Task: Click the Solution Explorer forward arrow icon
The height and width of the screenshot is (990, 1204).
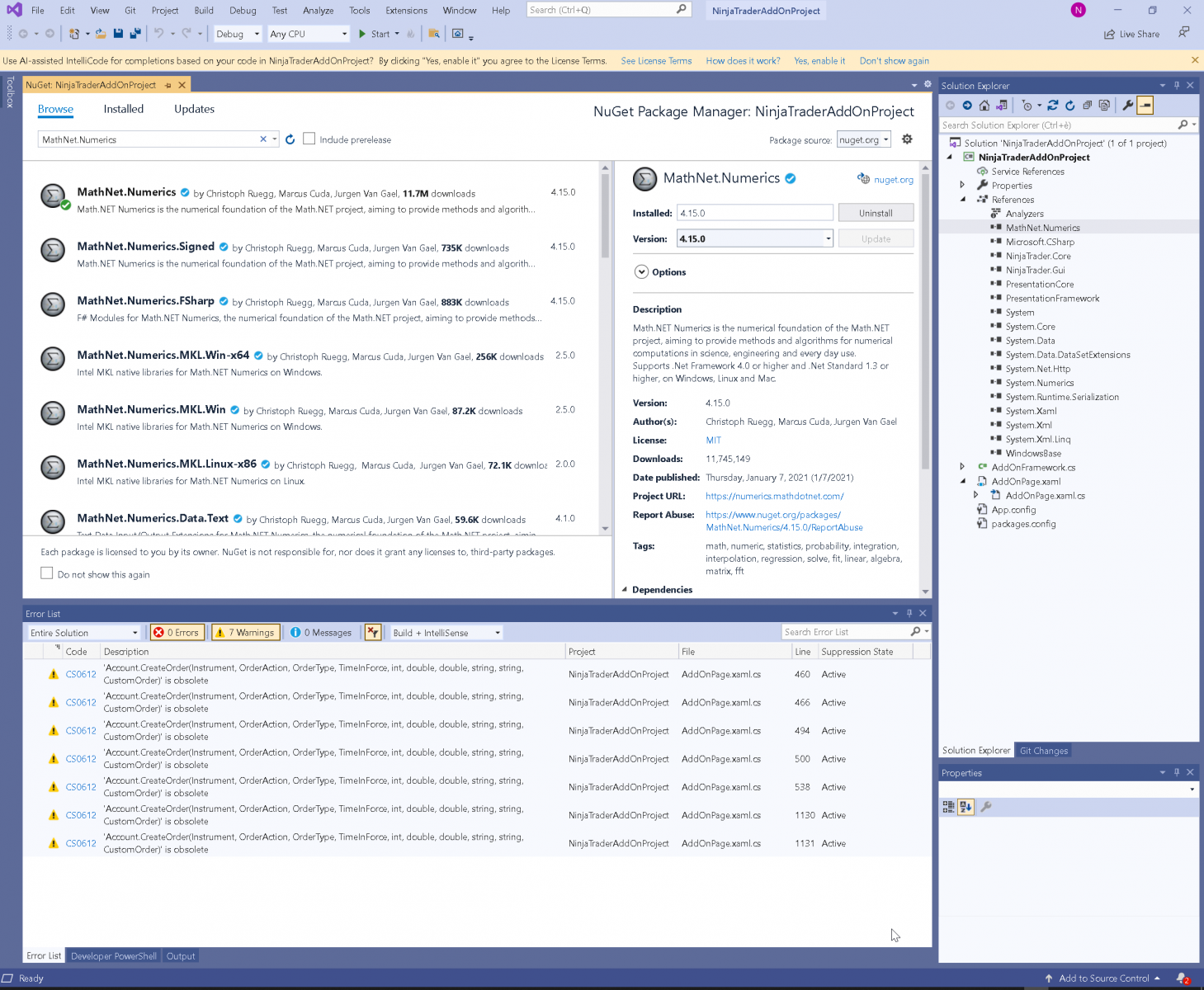Action: click(967, 106)
